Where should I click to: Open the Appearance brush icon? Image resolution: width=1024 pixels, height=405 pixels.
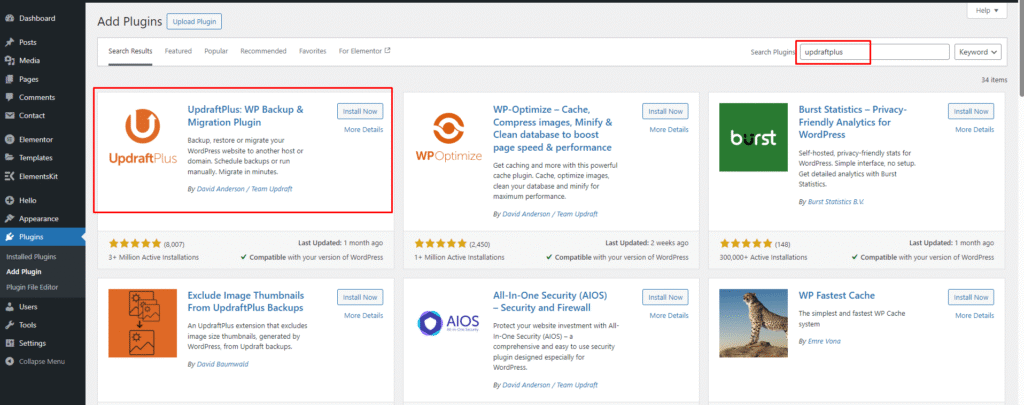[10, 219]
